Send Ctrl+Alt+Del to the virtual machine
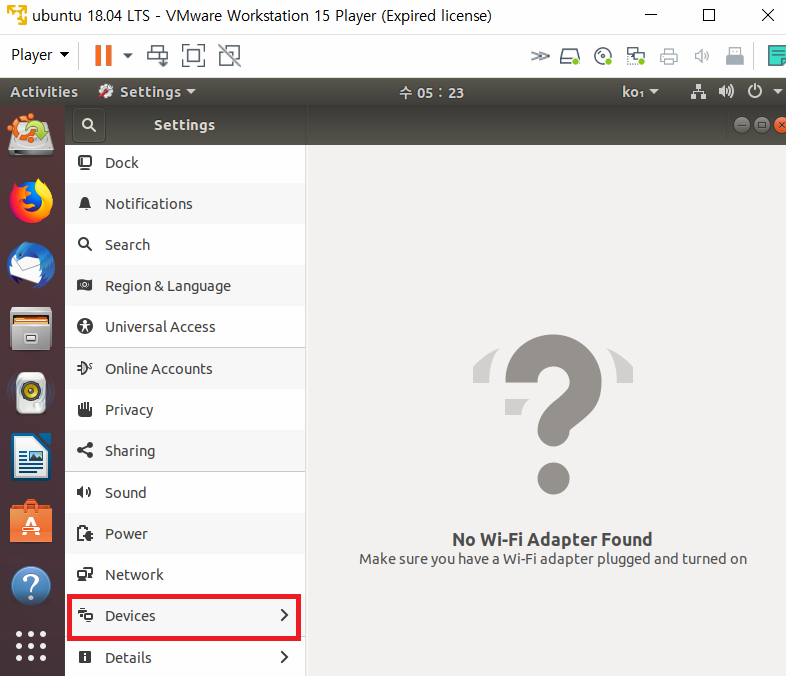Viewport: 786px width, 676px height. 157,55
